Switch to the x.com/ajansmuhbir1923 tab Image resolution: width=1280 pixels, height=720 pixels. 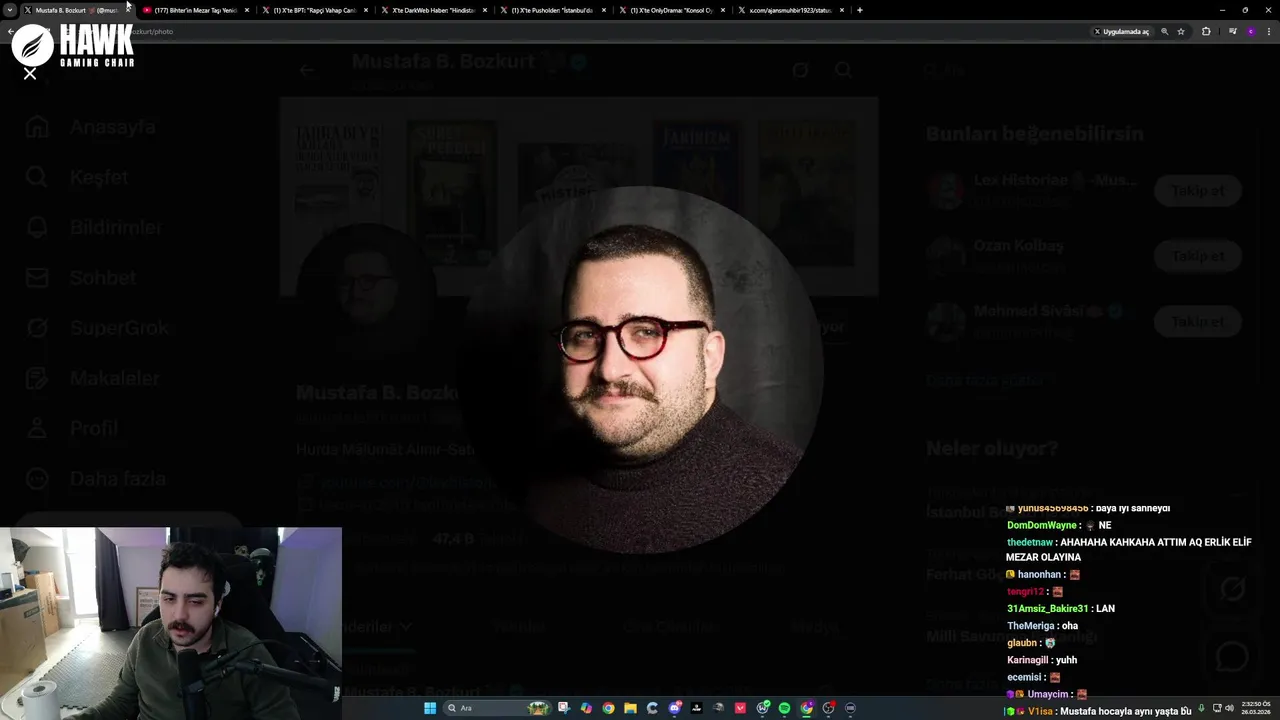coord(790,10)
